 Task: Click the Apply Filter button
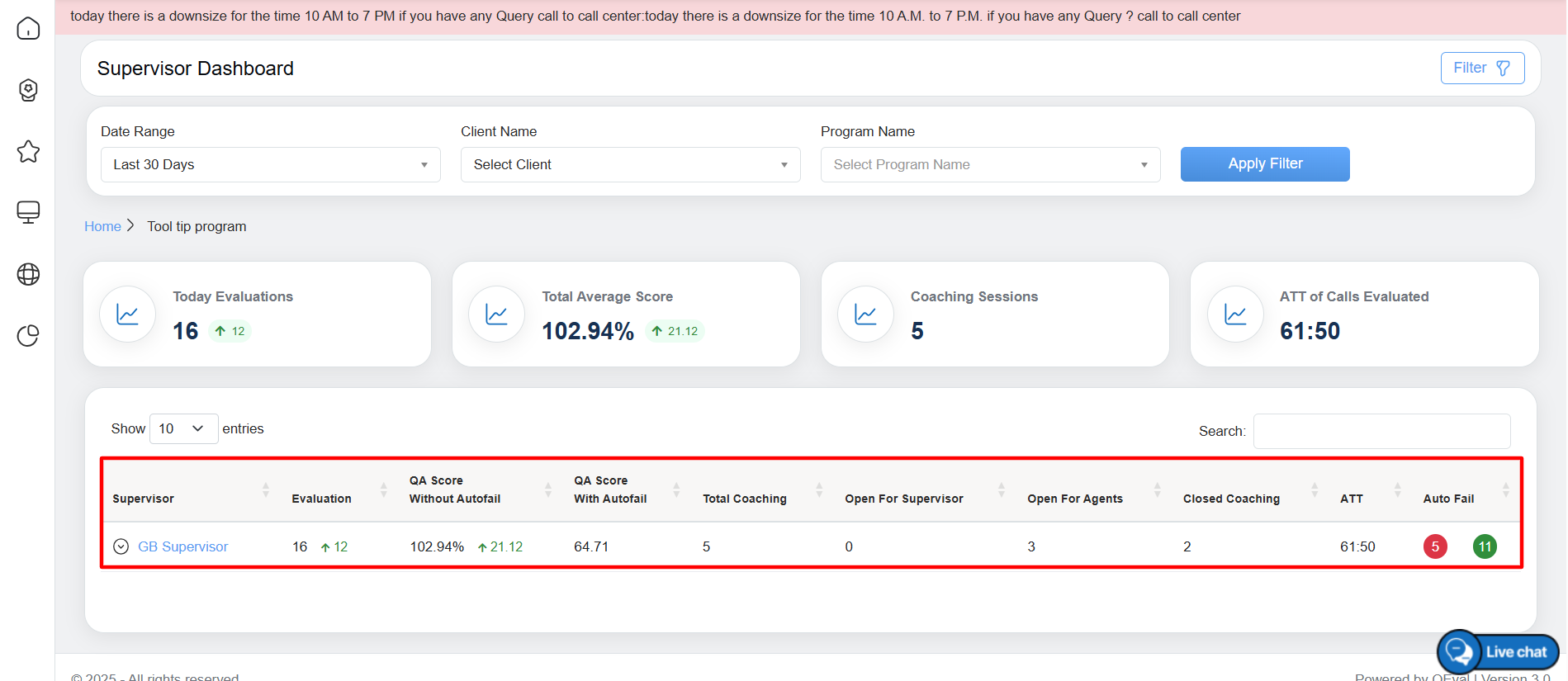[x=1264, y=164]
